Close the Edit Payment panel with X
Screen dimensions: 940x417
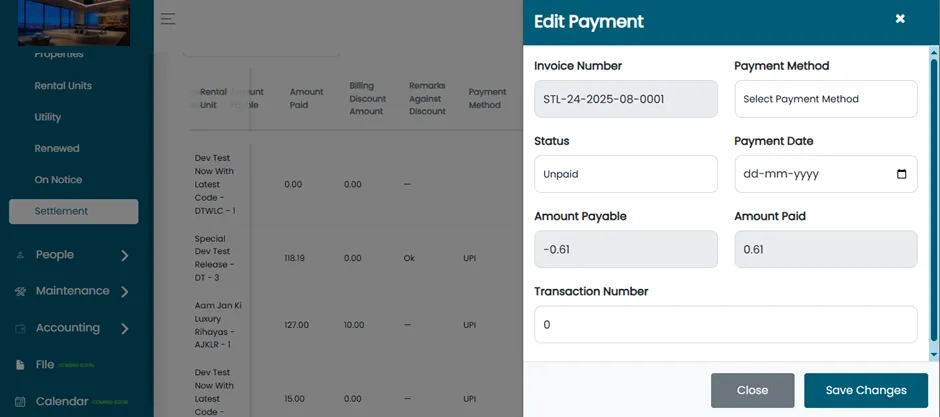tap(900, 19)
